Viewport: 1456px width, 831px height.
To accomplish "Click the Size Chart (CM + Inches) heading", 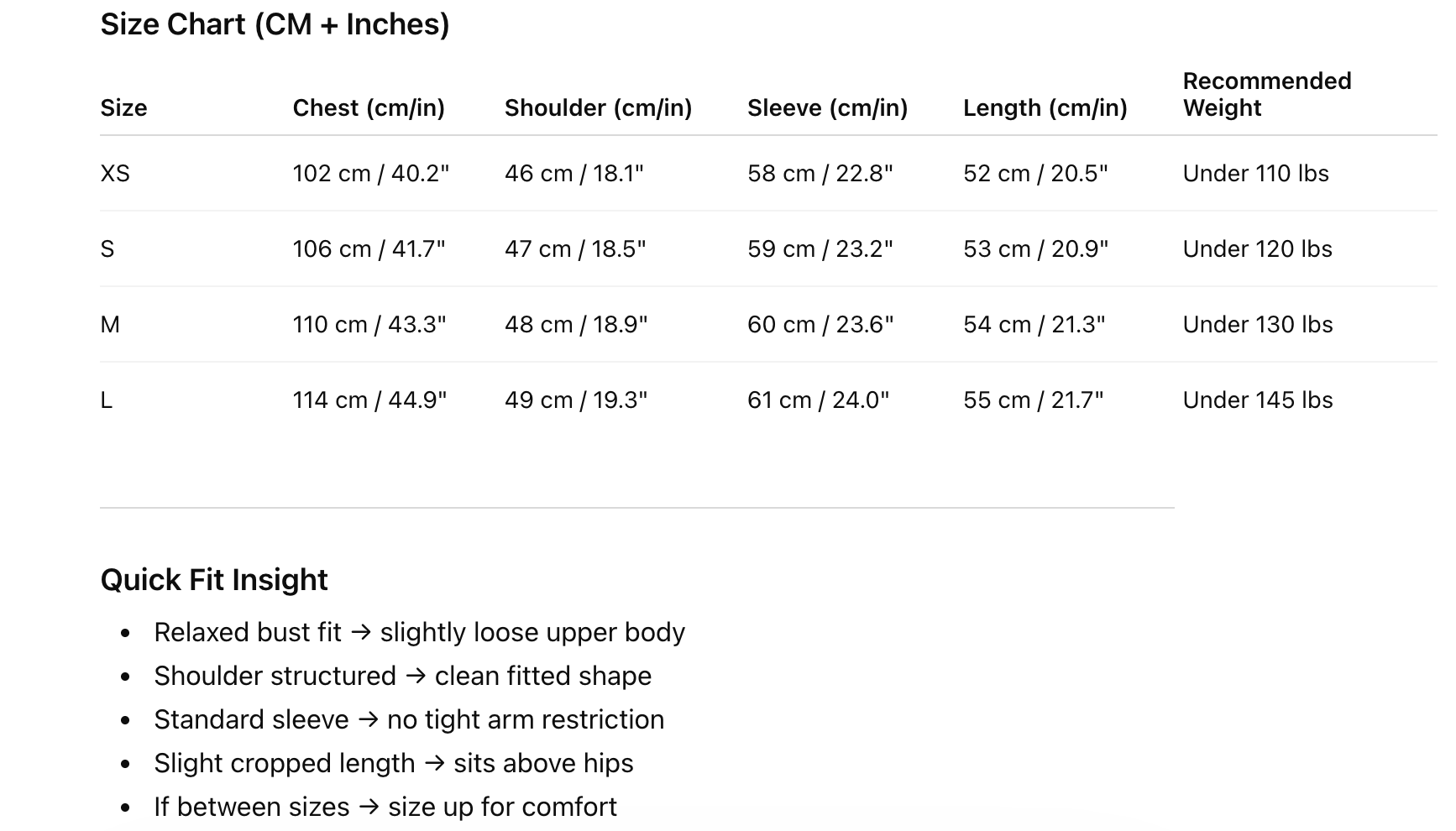I will coord(275,24).
